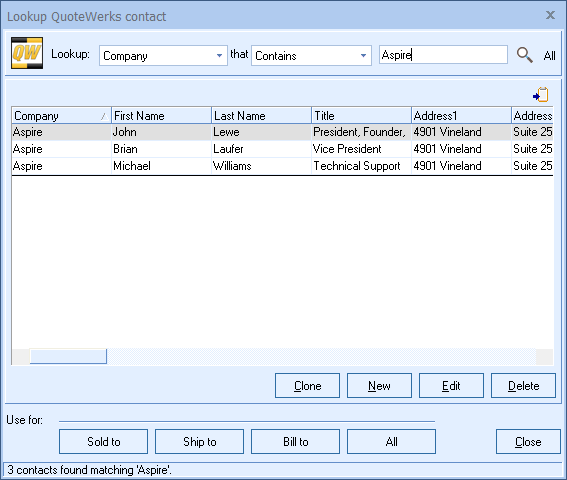
Task: Sort by the Title column header
Action: pyautogui.click(x=361, y=116)
